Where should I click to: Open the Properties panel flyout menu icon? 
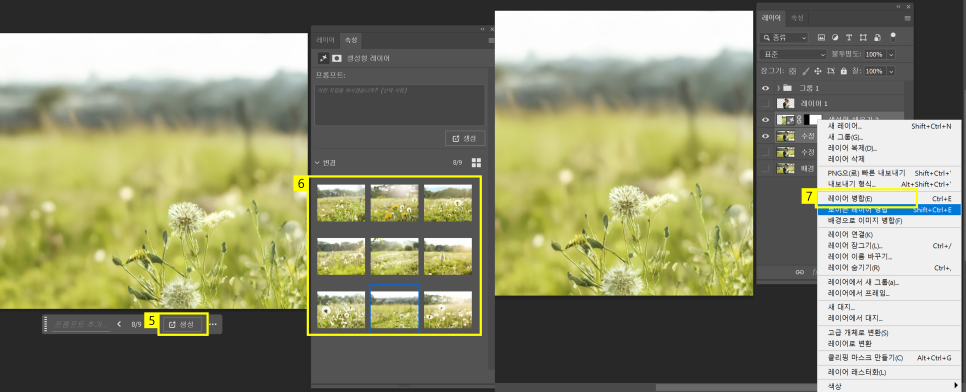click(491, 41)
